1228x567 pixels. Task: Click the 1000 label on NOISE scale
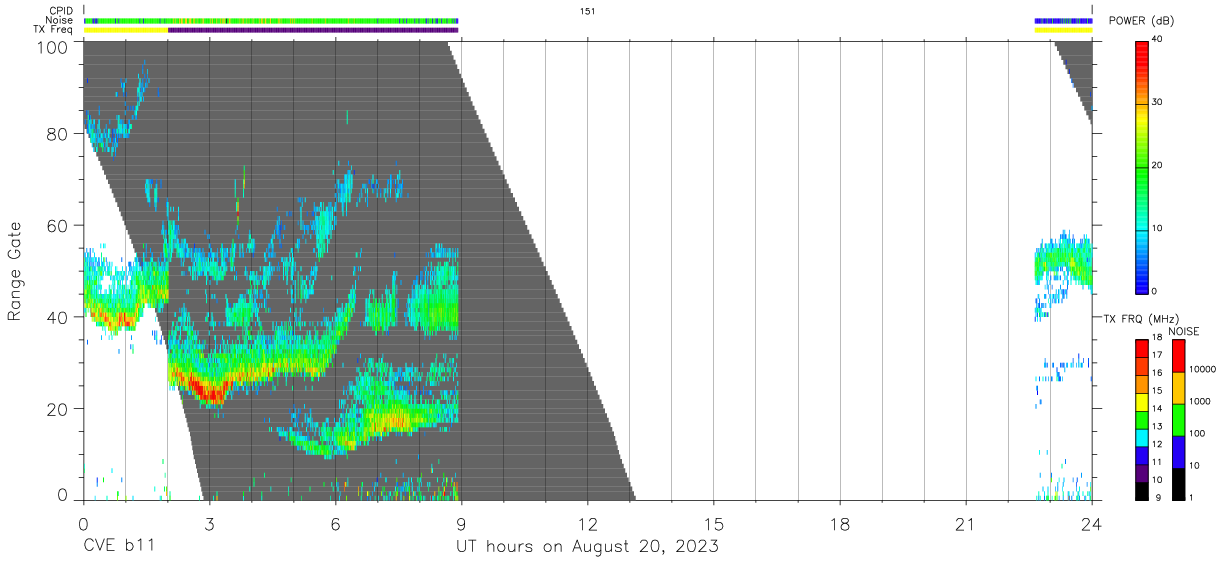1202,402
